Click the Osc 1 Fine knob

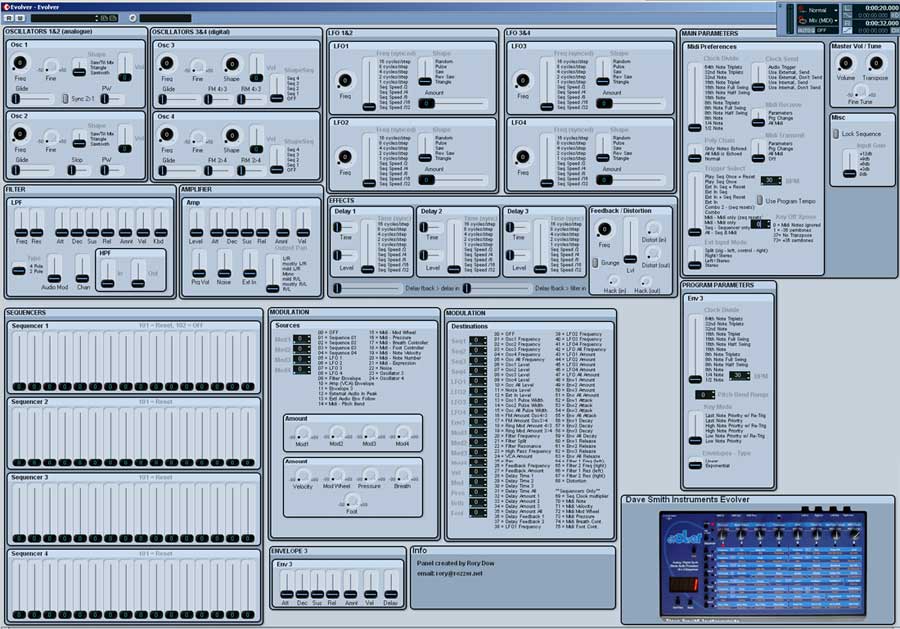pyautogui.click(x=51, y=67)
